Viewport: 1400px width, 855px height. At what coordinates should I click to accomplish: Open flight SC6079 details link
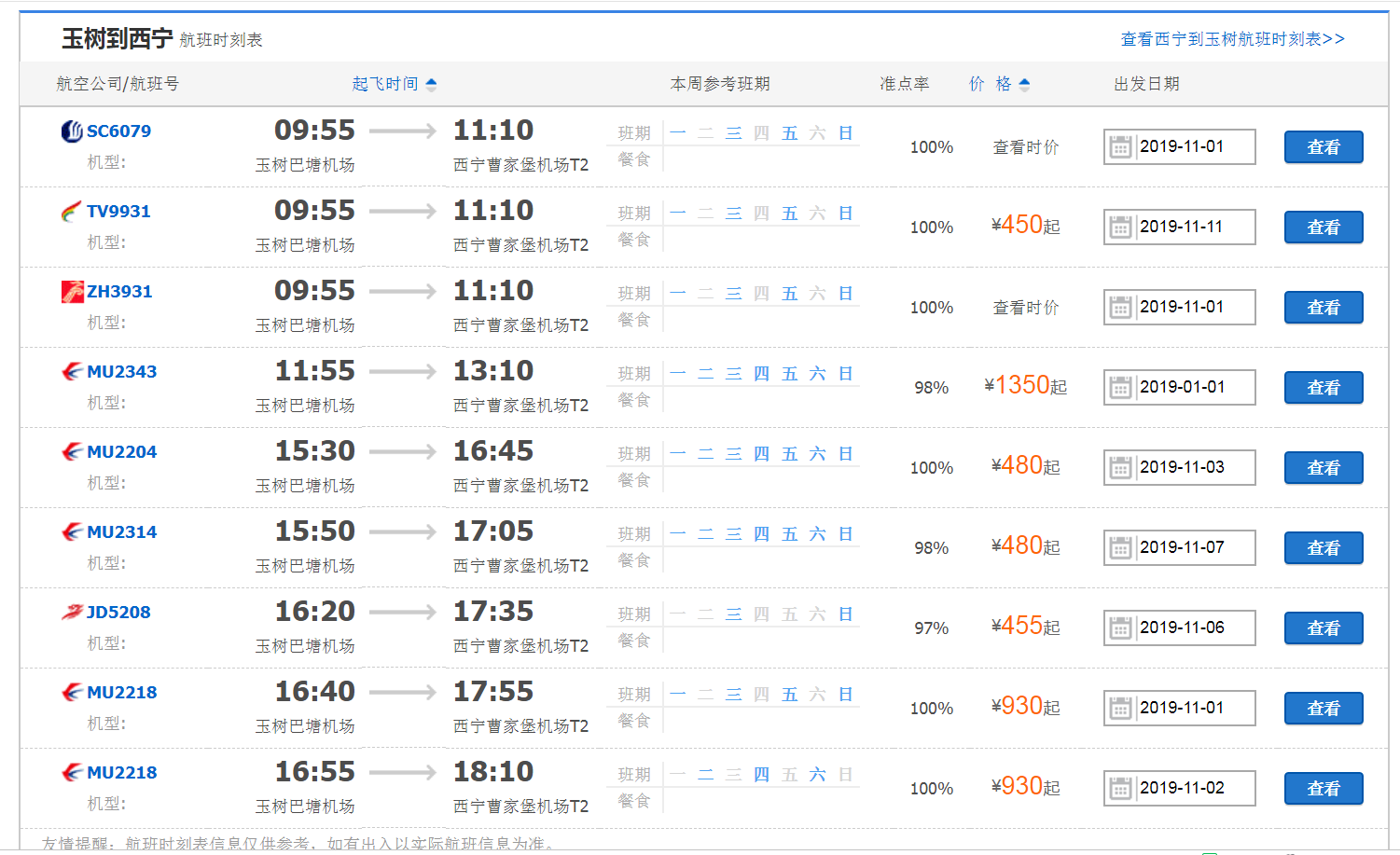[118, 131]
